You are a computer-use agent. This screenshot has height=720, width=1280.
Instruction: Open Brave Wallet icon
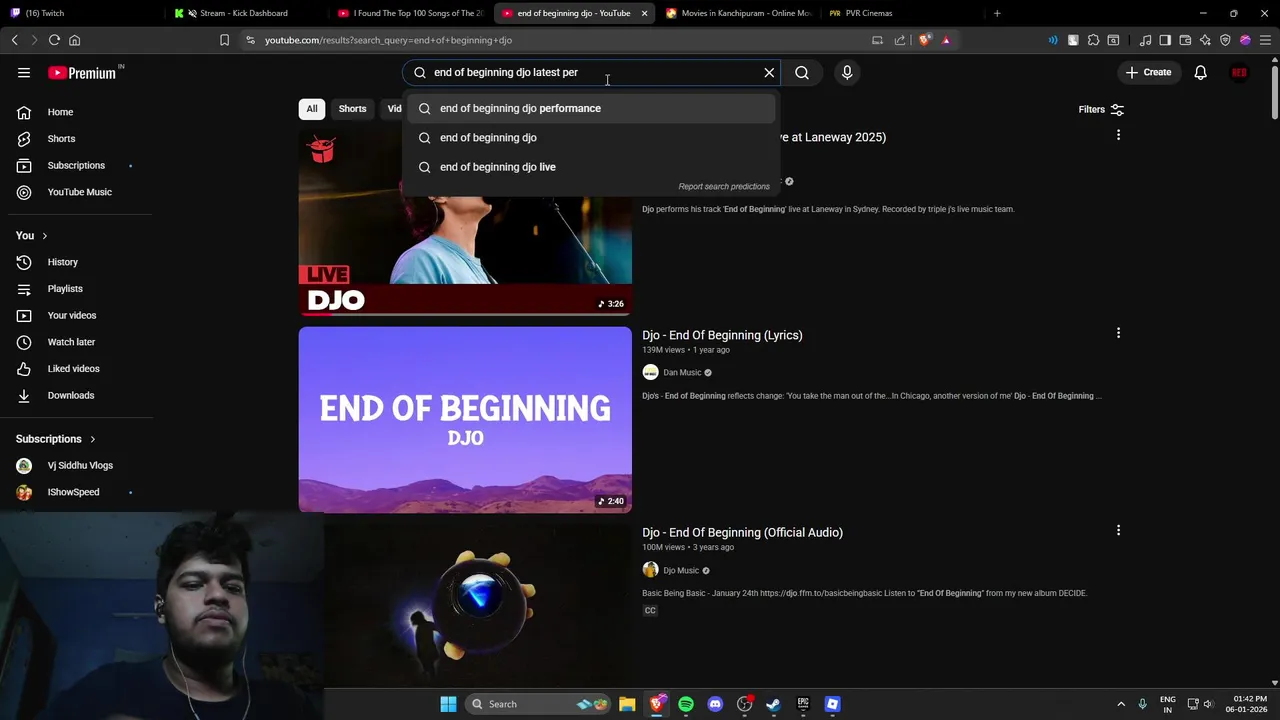1185,40
